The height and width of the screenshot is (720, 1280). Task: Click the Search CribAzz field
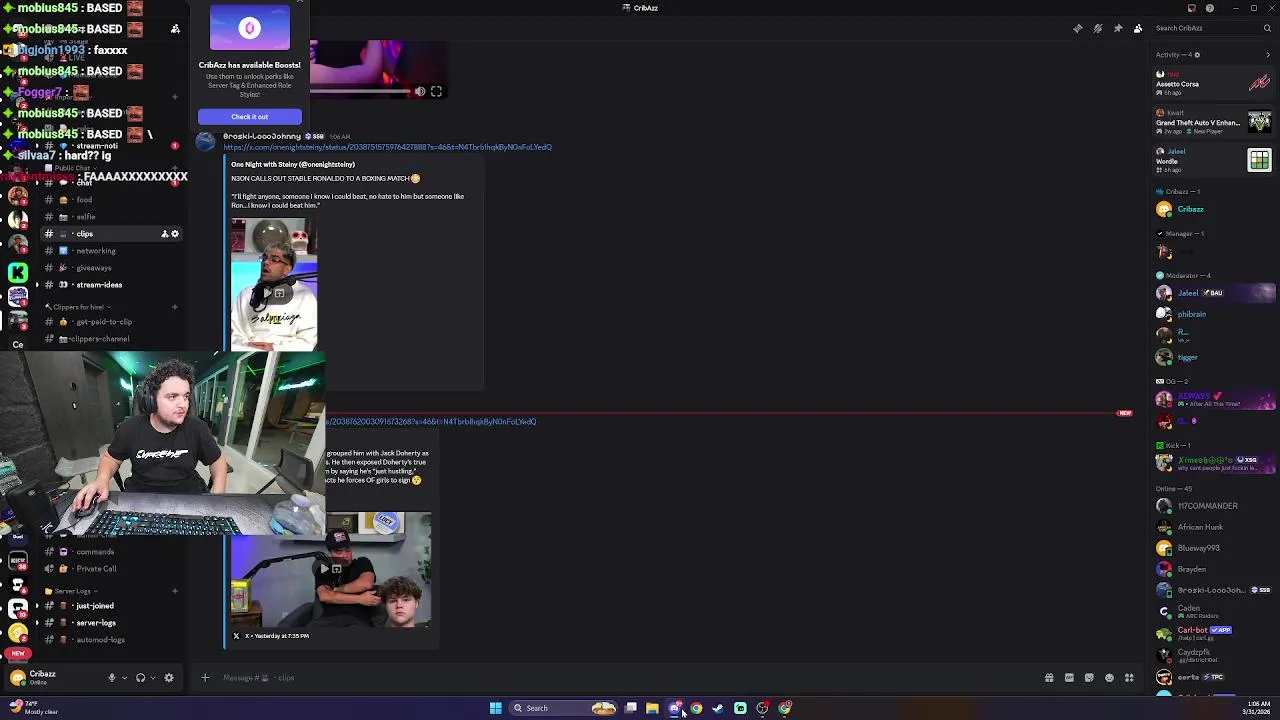pos(1212,28)
